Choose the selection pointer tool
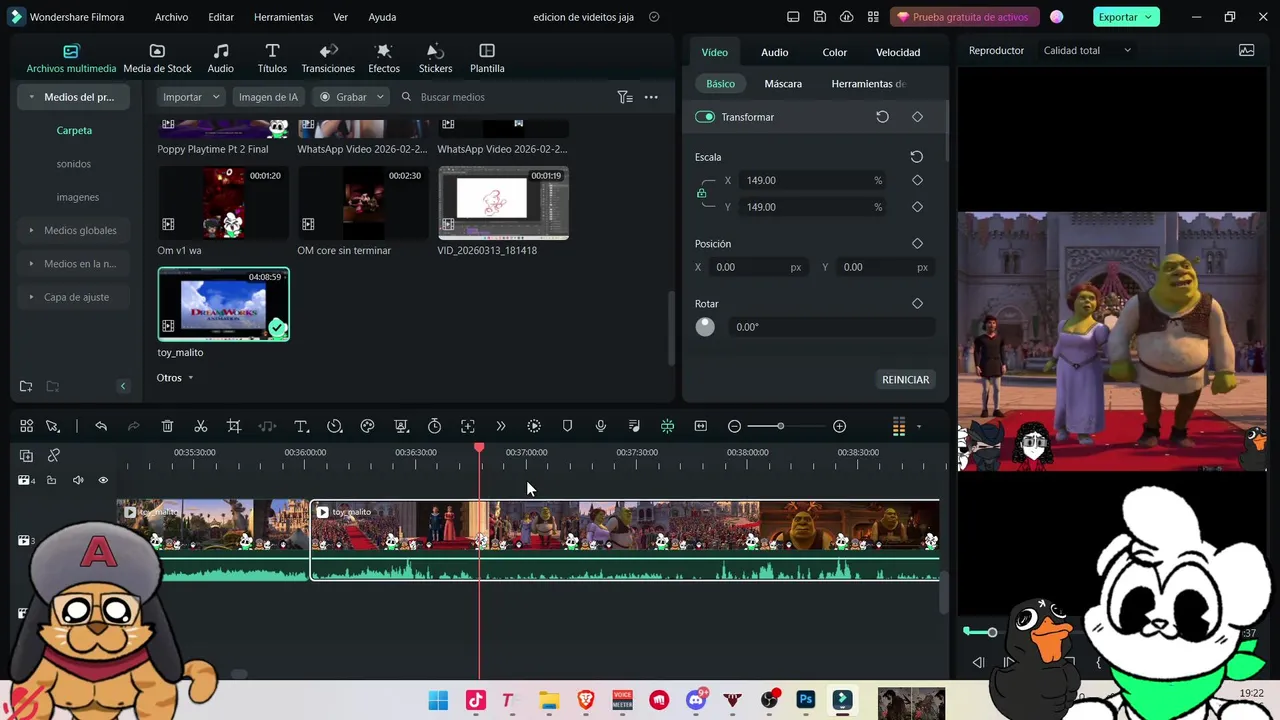This screenshot has height=720, width=1280. click(x=52, y=426)
